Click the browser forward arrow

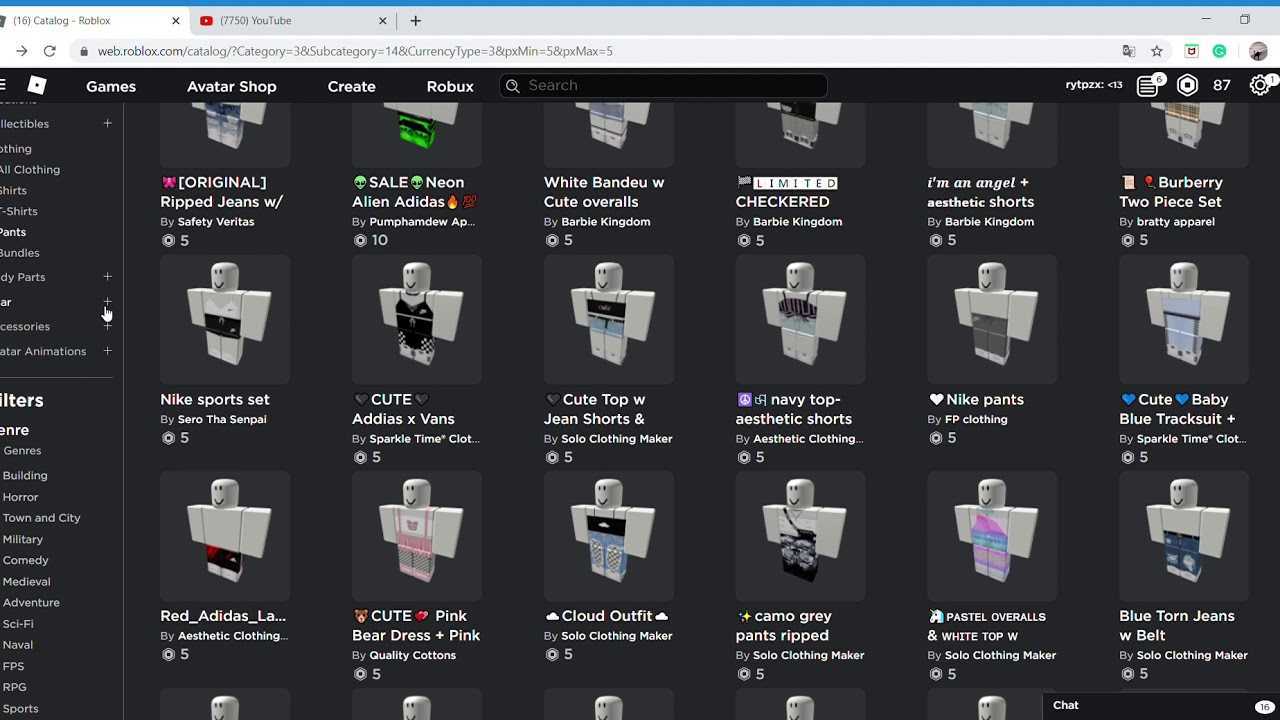tap(22, 51)
